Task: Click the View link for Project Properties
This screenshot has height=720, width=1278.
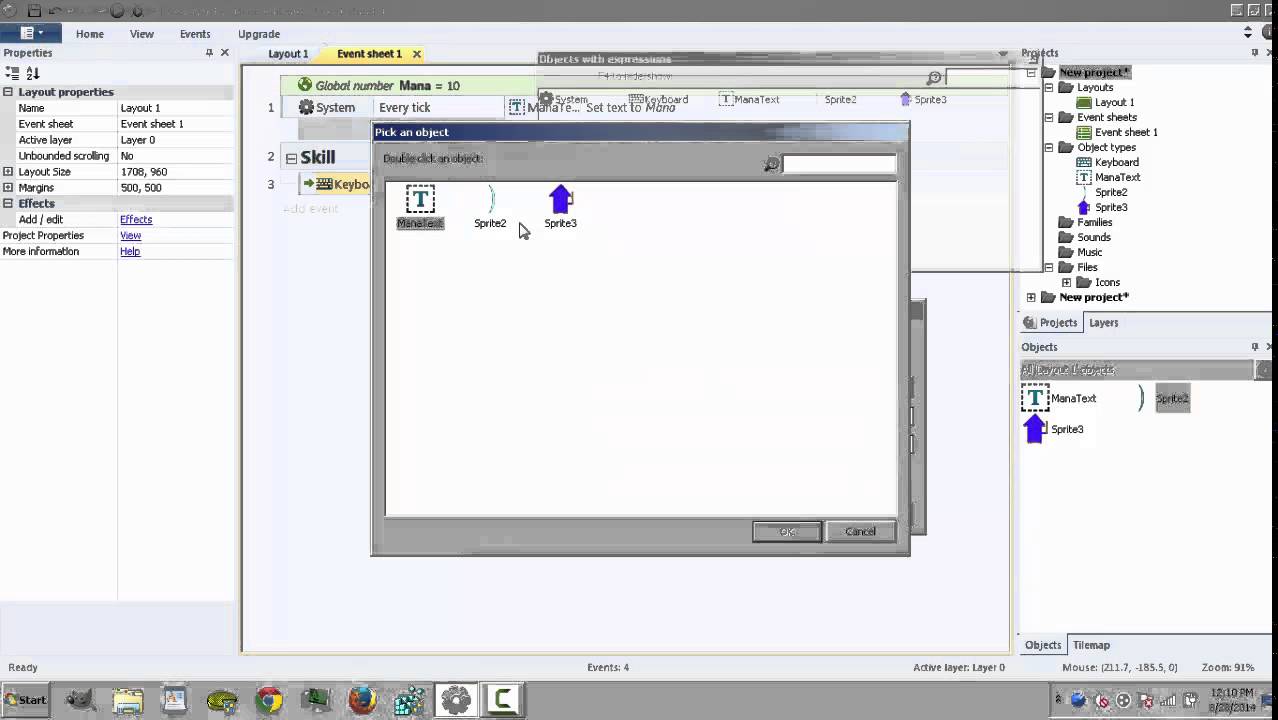Action: point(131,236)
